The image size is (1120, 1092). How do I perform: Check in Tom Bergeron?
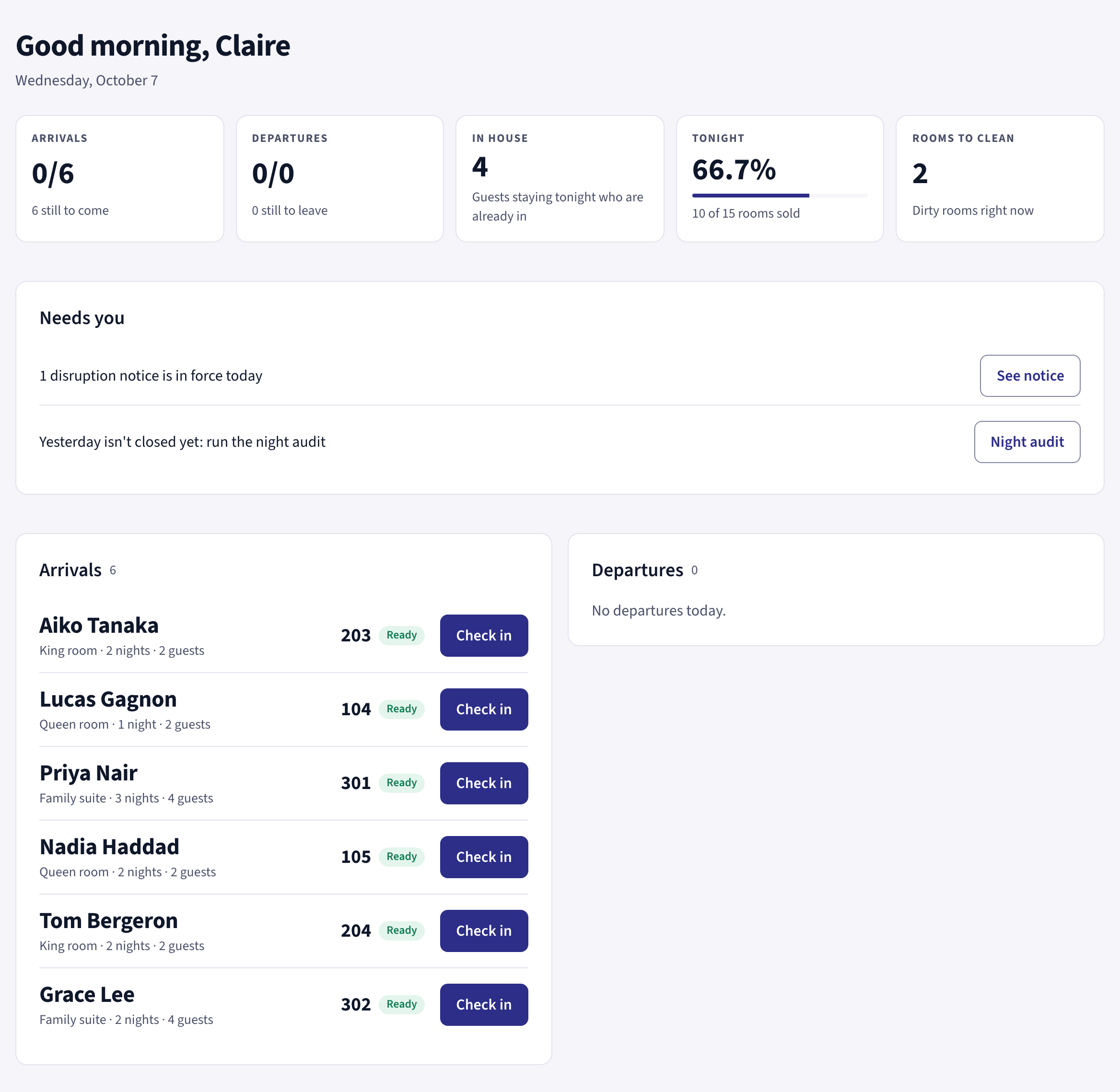pyautogui.click(x=484, y=931)
